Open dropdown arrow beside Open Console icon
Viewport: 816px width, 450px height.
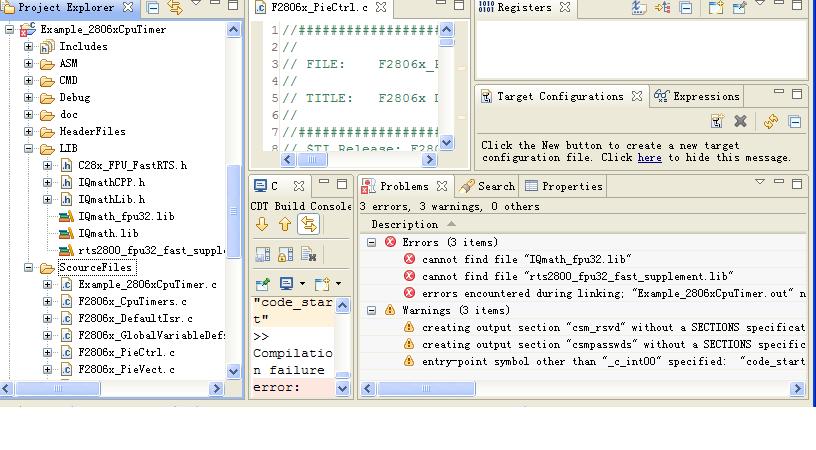click(338, 284)
